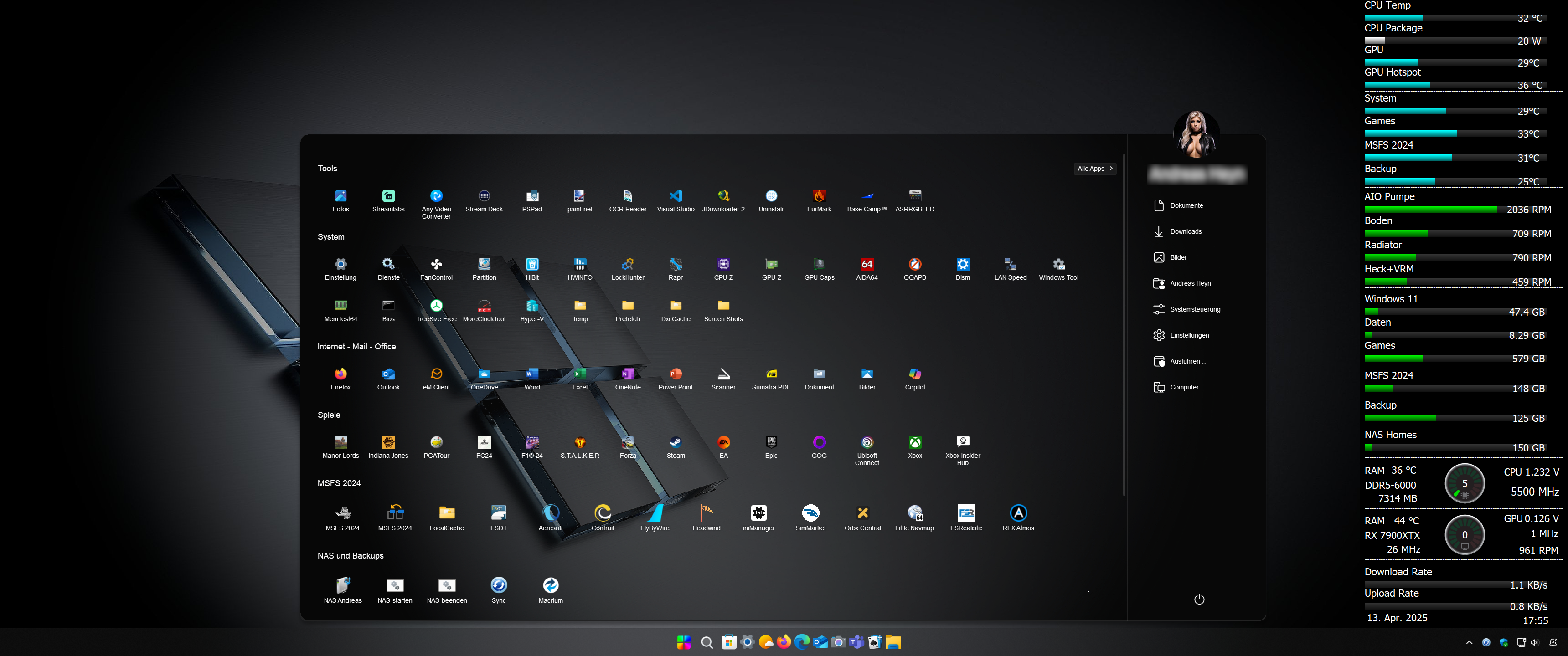Launch Steam from the Spiele section
The image size is (1568, 656).
[675, 443]
